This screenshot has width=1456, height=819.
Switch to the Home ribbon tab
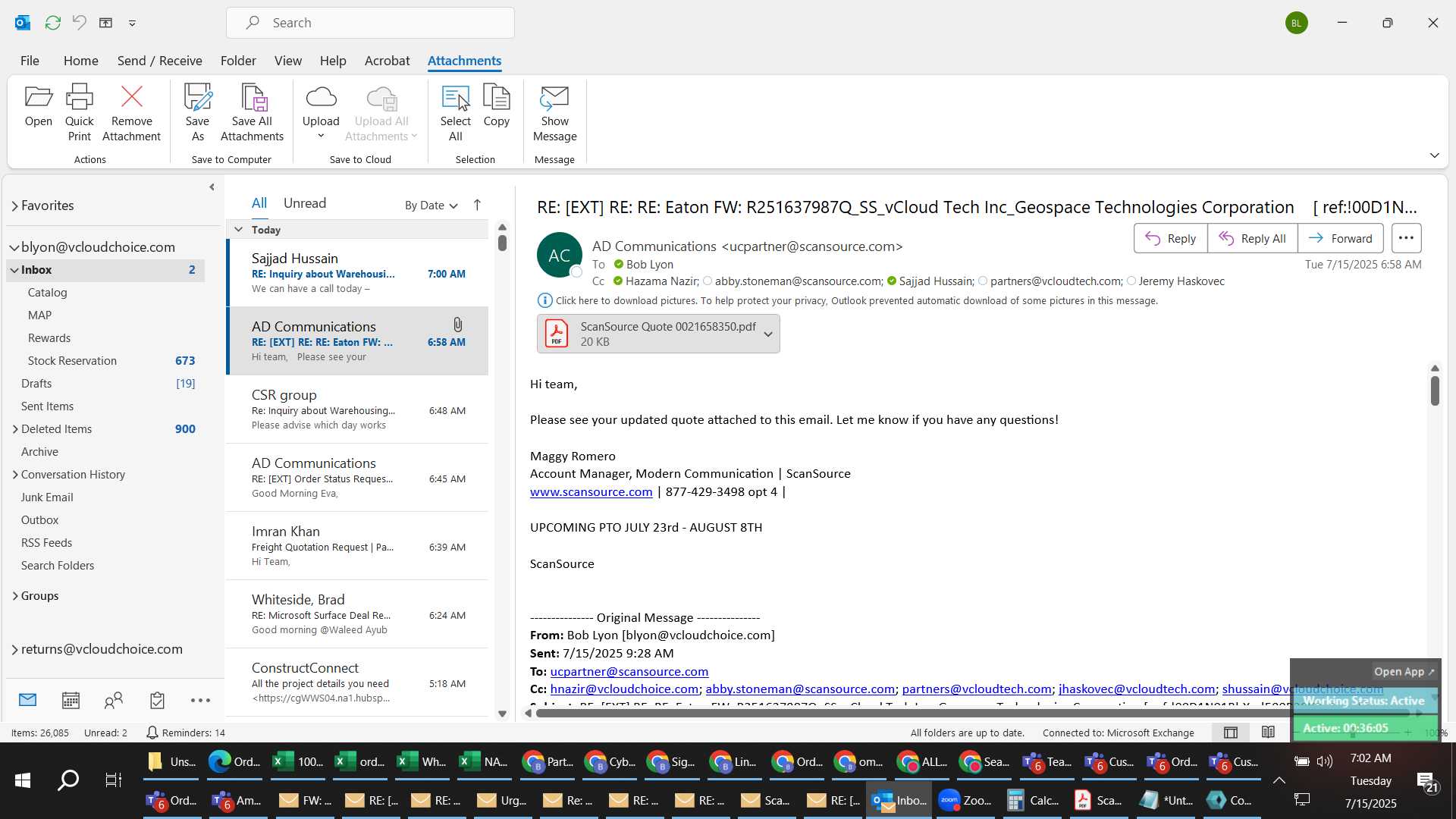tap(80, 61)
